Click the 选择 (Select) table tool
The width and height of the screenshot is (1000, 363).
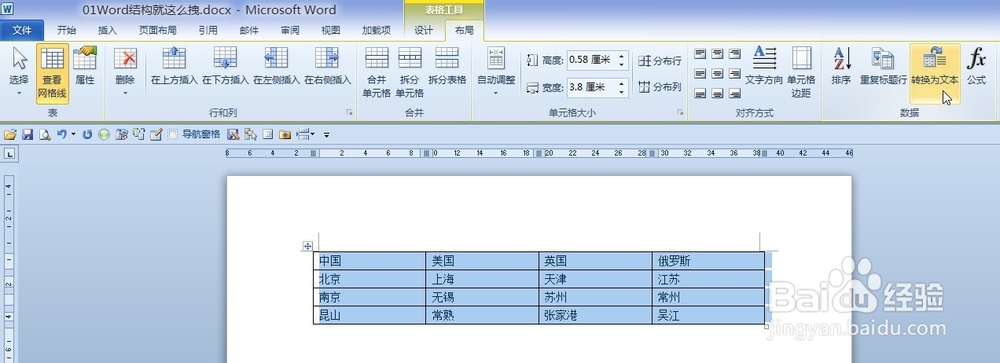[19, 71]
